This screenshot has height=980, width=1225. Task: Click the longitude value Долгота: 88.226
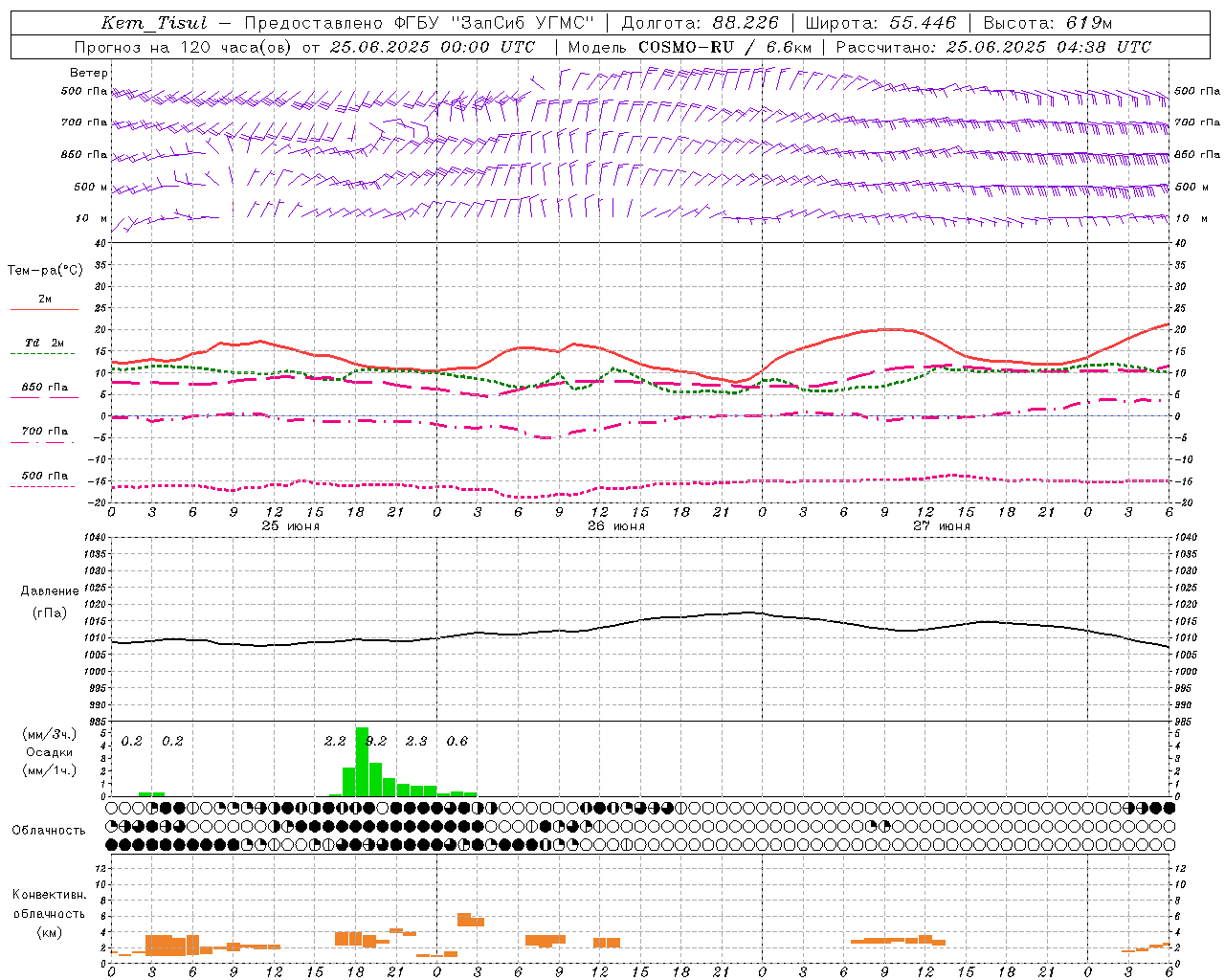tap(701, 23)
